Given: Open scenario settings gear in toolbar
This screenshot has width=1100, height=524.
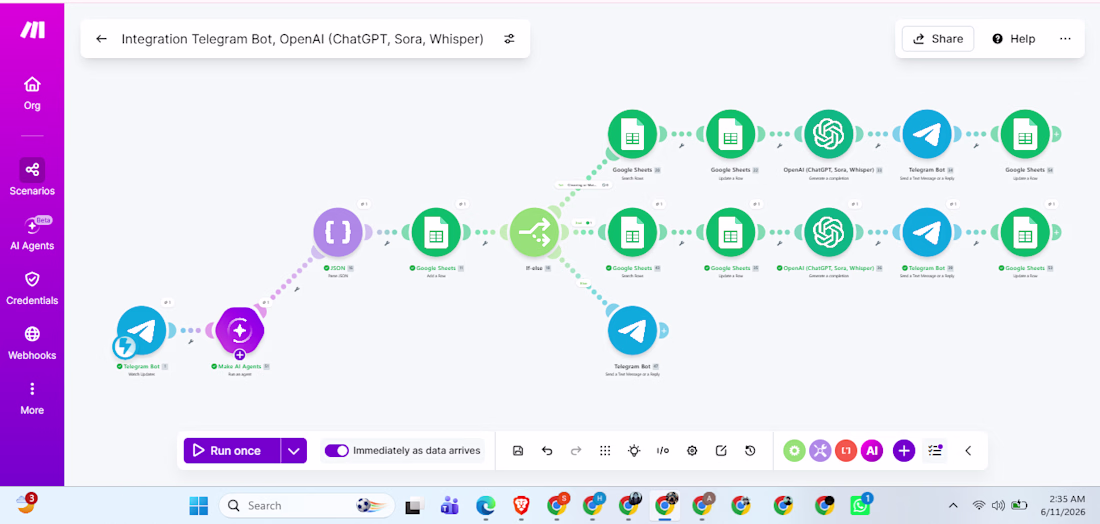Looking at the screenshot, I should (692, 450).
